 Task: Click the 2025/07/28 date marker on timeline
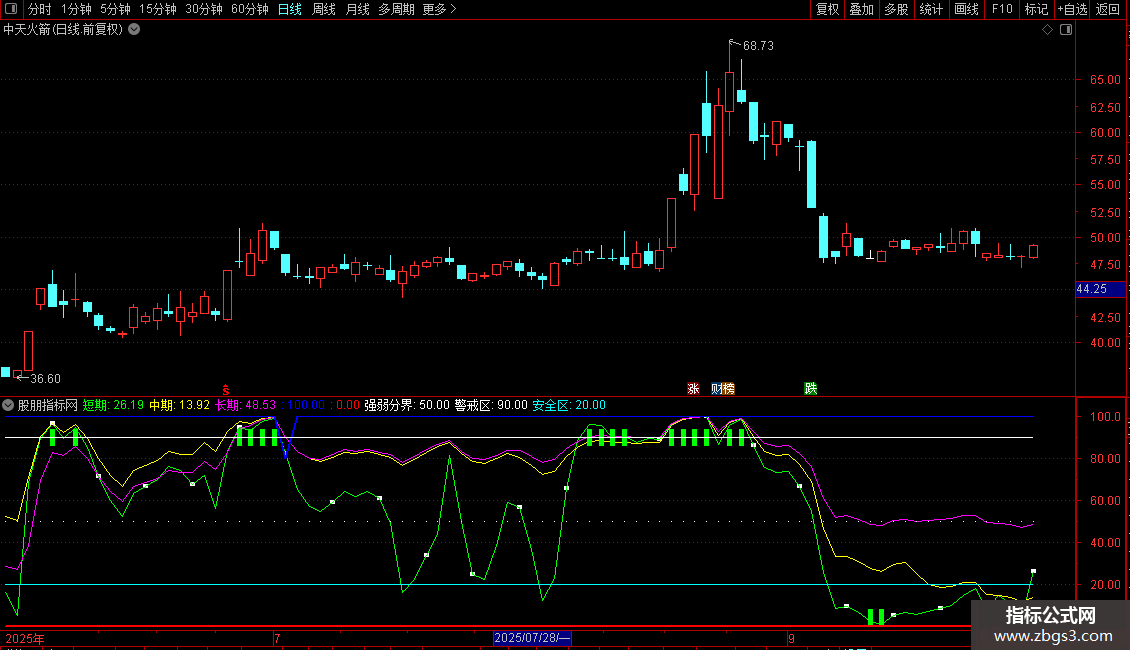533,638
